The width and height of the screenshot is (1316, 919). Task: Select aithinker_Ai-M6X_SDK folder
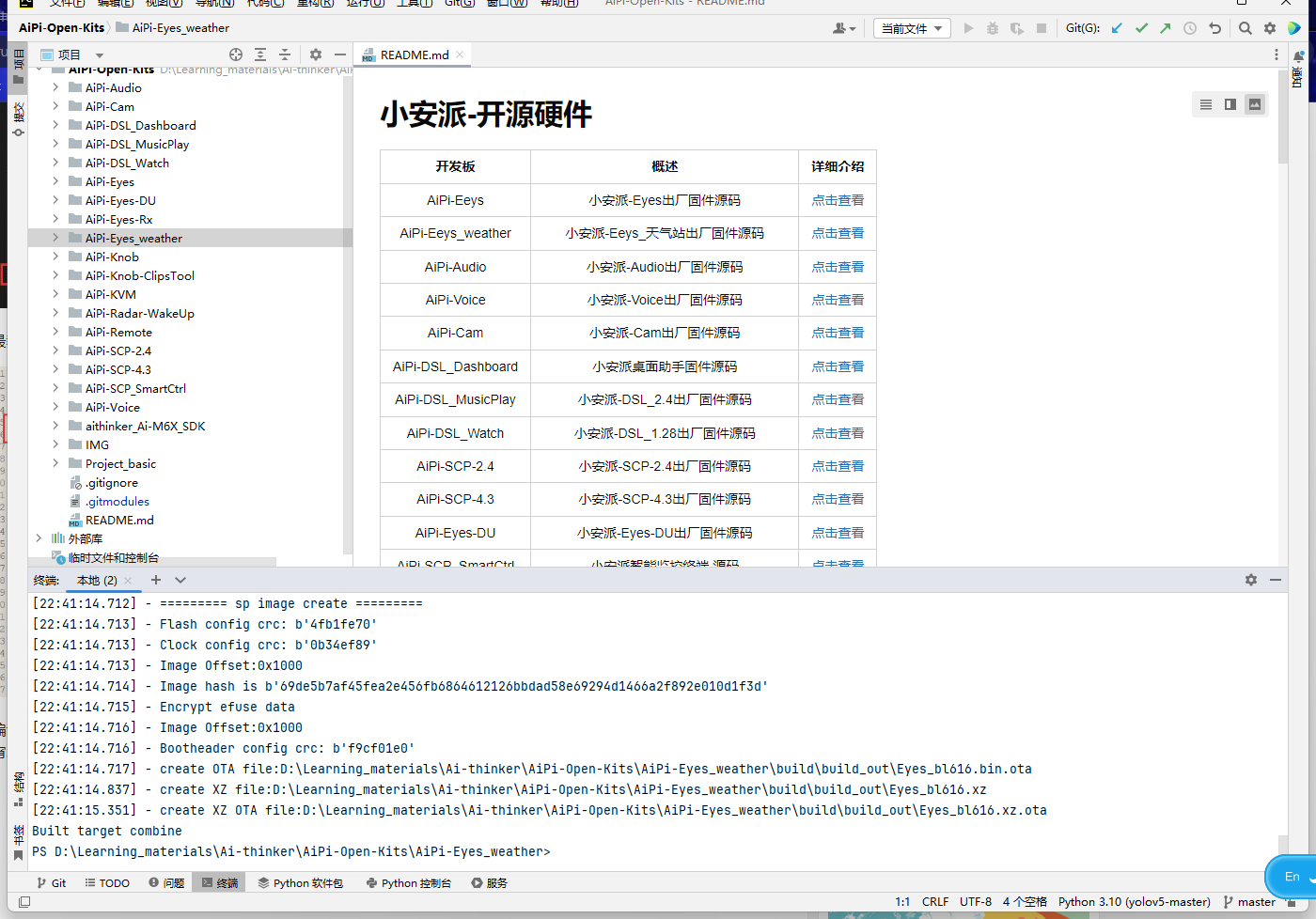point(145,426)
